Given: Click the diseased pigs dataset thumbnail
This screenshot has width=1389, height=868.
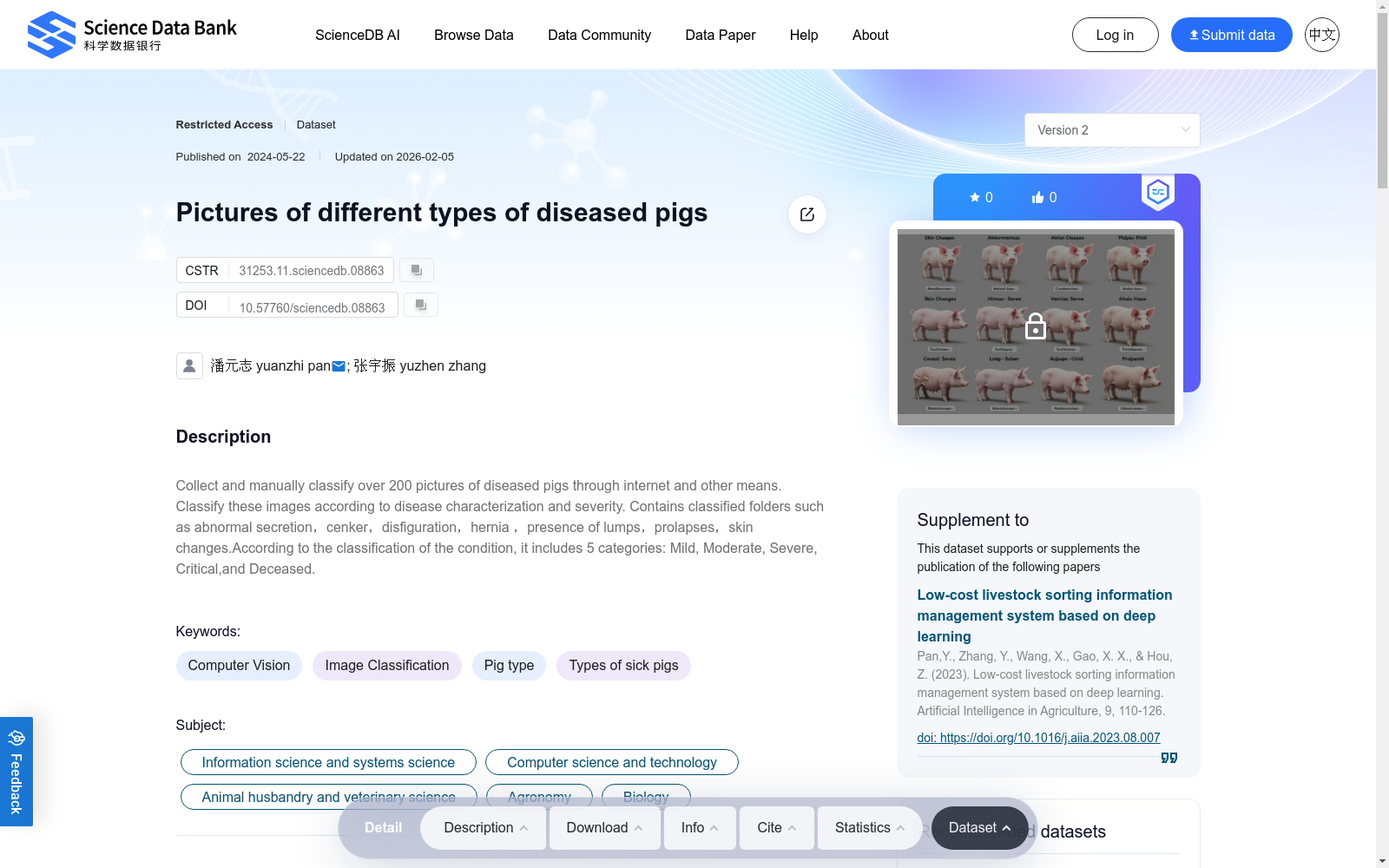Looking at the screenshot, I should point(1036,327).
